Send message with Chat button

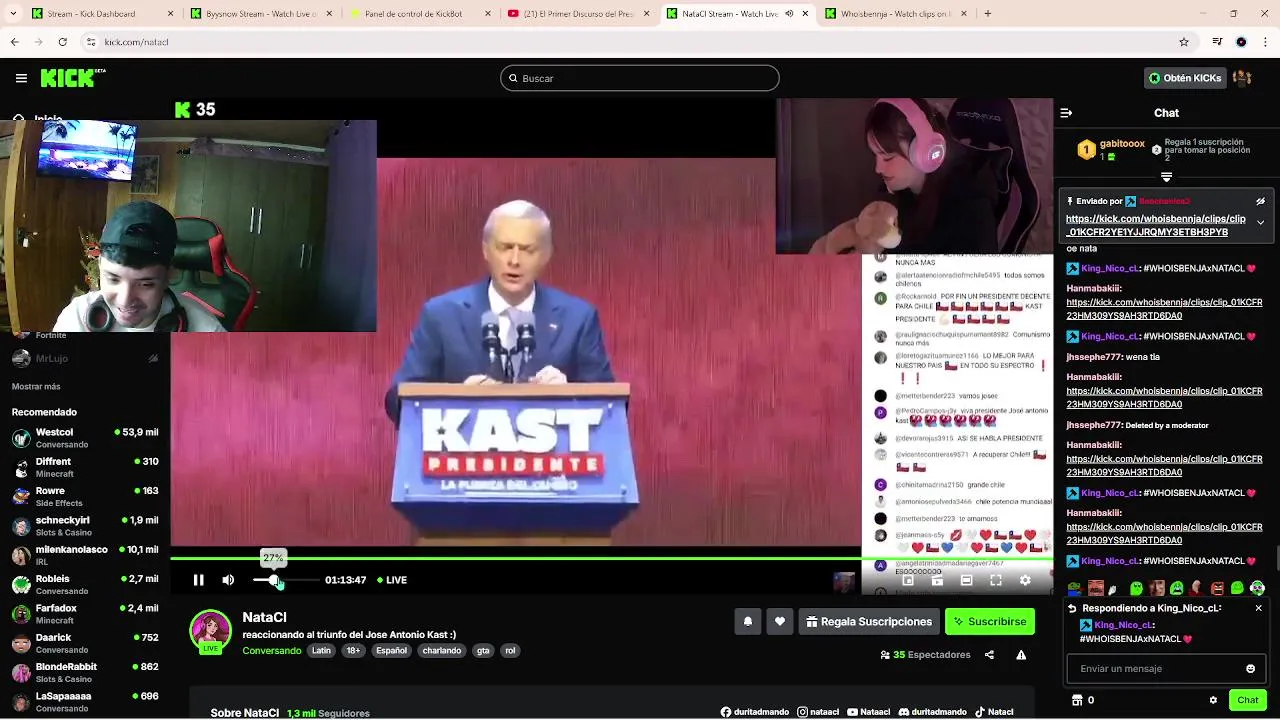click(1248, 700)
